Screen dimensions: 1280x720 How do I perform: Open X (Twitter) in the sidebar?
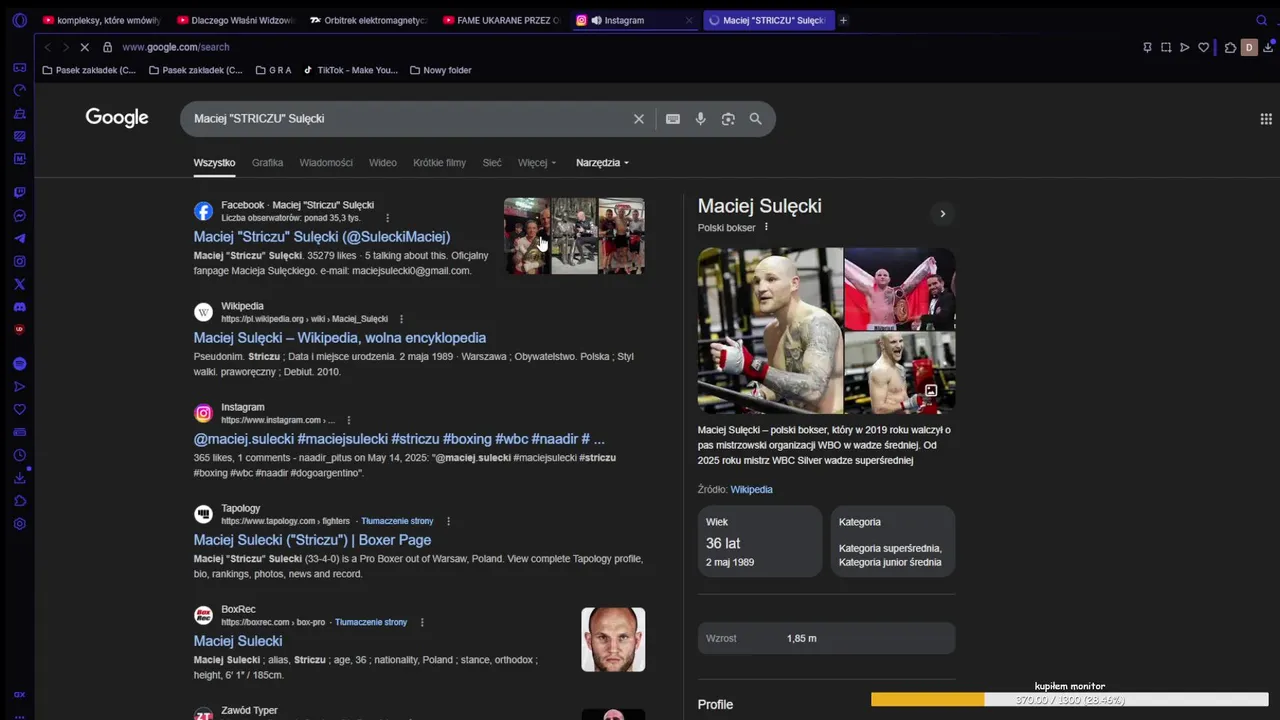[x=19, y=284]
